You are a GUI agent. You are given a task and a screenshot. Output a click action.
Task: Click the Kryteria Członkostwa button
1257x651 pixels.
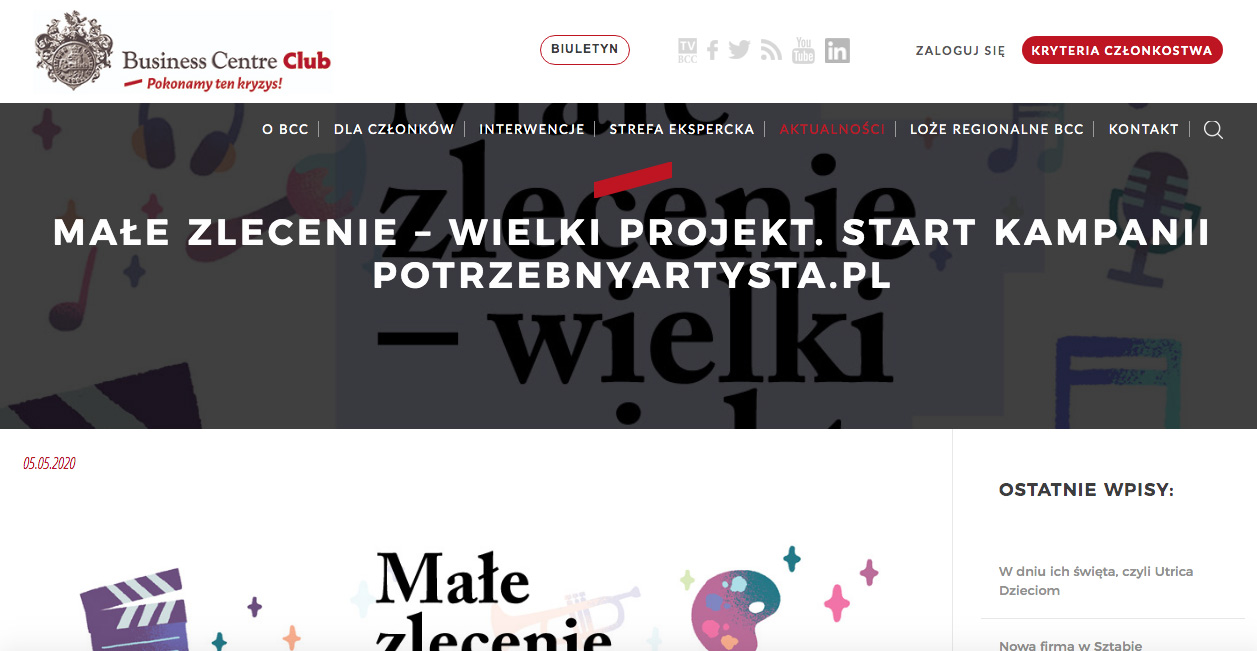(x=1122, y=50)
